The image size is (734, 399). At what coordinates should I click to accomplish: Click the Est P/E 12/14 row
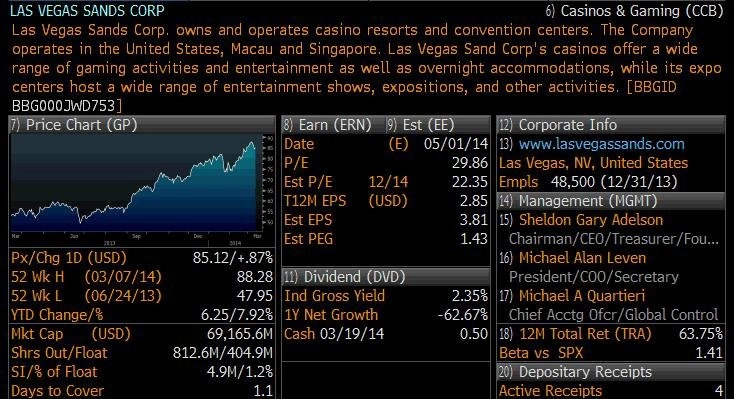pos(386,182)
